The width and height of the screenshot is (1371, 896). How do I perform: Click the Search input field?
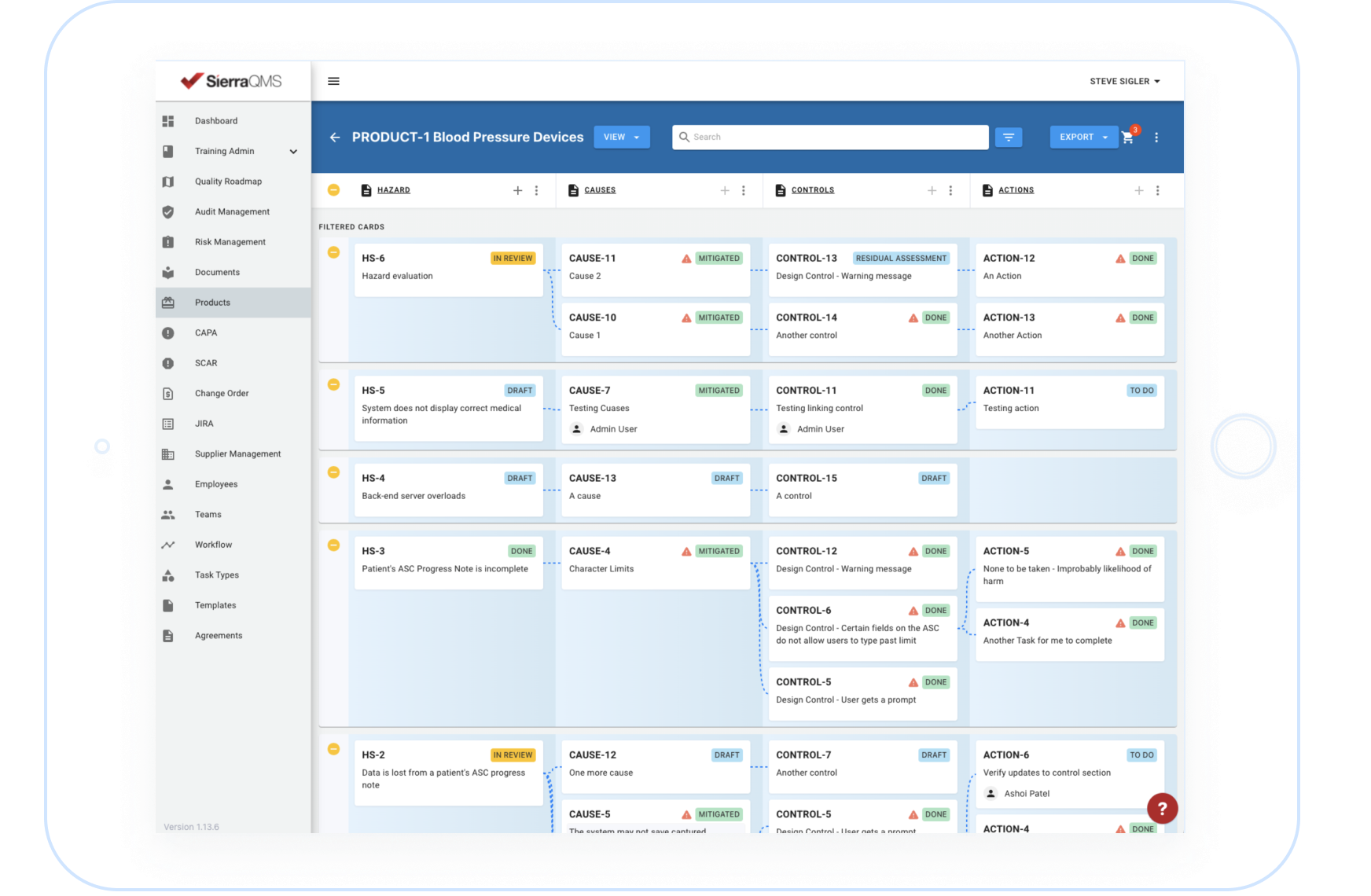[x=830, y=137]
